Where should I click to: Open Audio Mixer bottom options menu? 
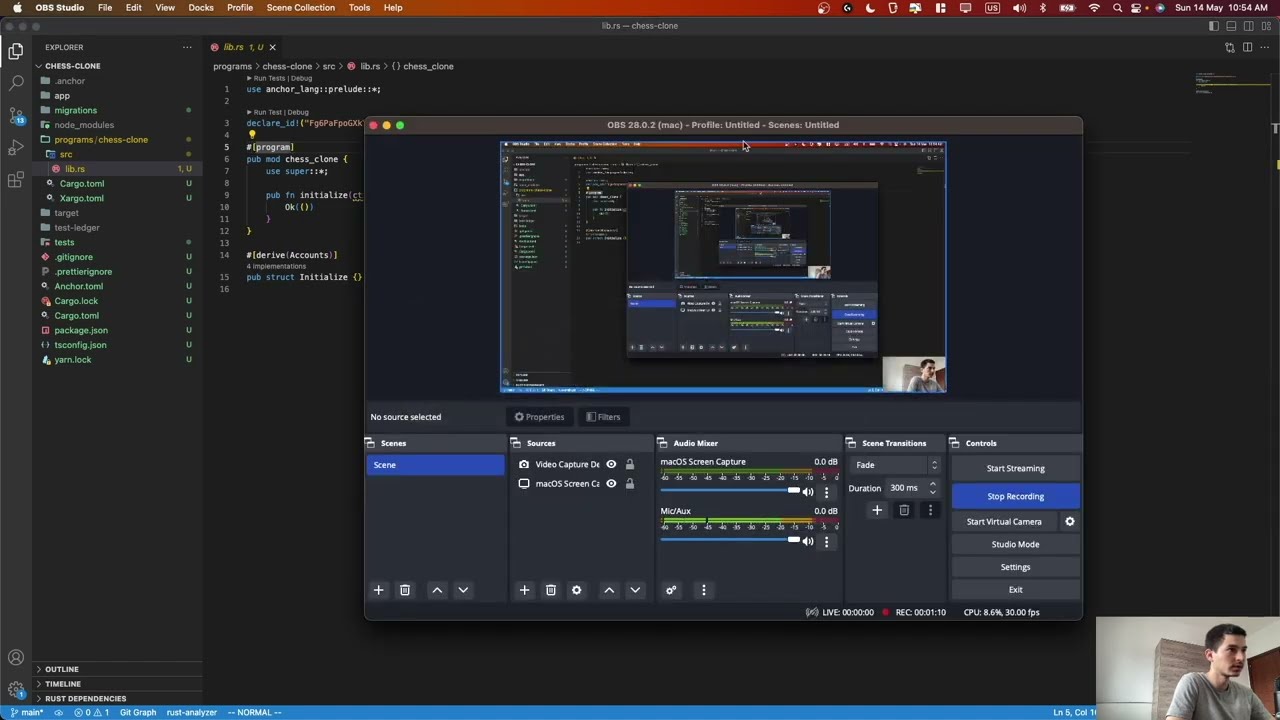[x=703, y=590]
